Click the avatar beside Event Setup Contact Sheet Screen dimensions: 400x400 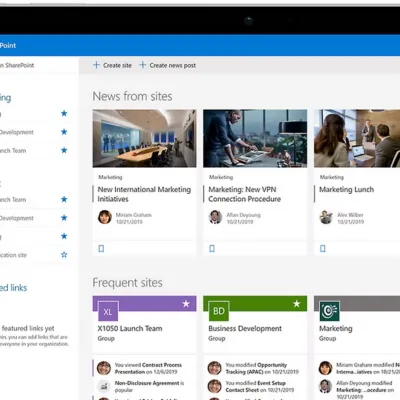[x=215, y=386]
